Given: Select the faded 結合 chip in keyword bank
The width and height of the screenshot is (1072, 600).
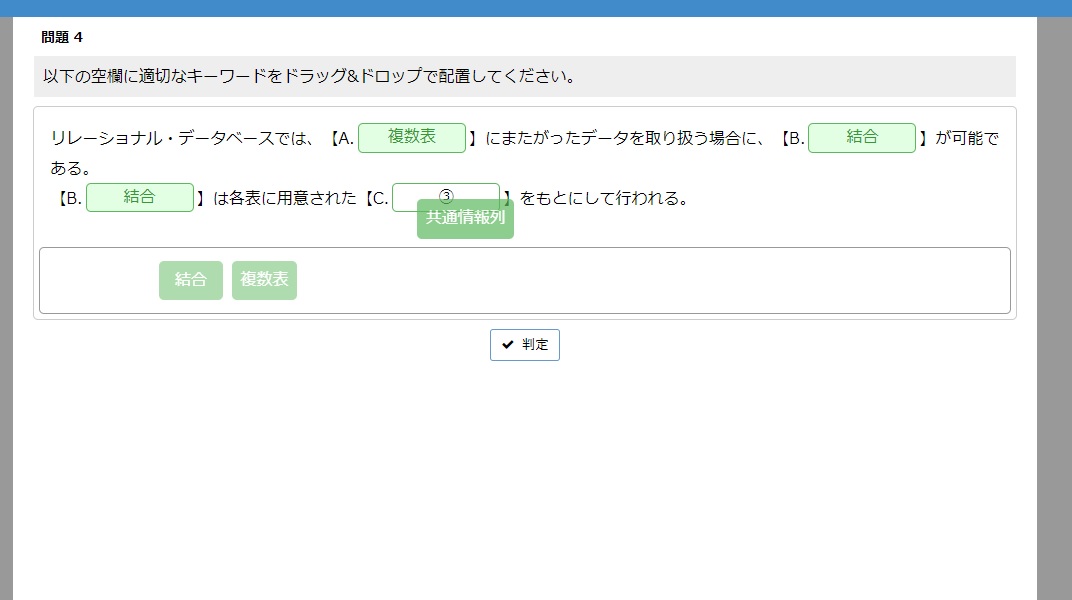Looking at the screenshot, I should tap(190, 280).
